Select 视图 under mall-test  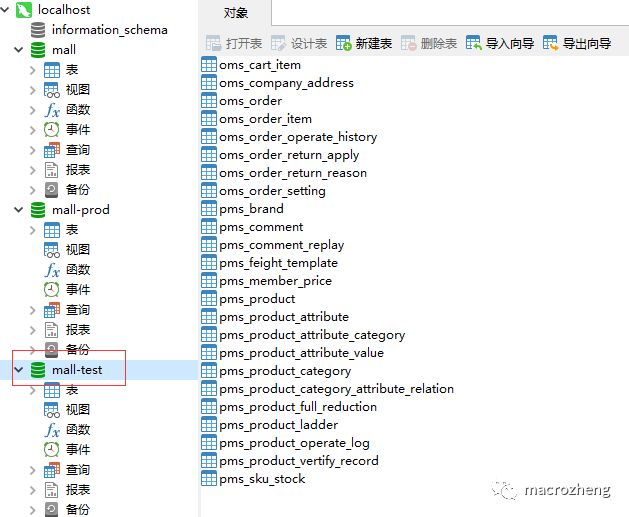78,410
